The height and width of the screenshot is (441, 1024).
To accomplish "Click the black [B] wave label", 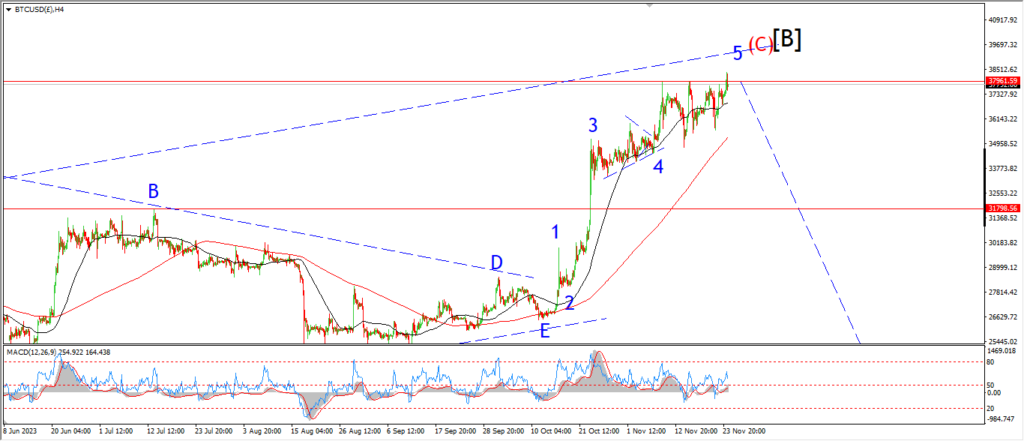I will point(788,39).
